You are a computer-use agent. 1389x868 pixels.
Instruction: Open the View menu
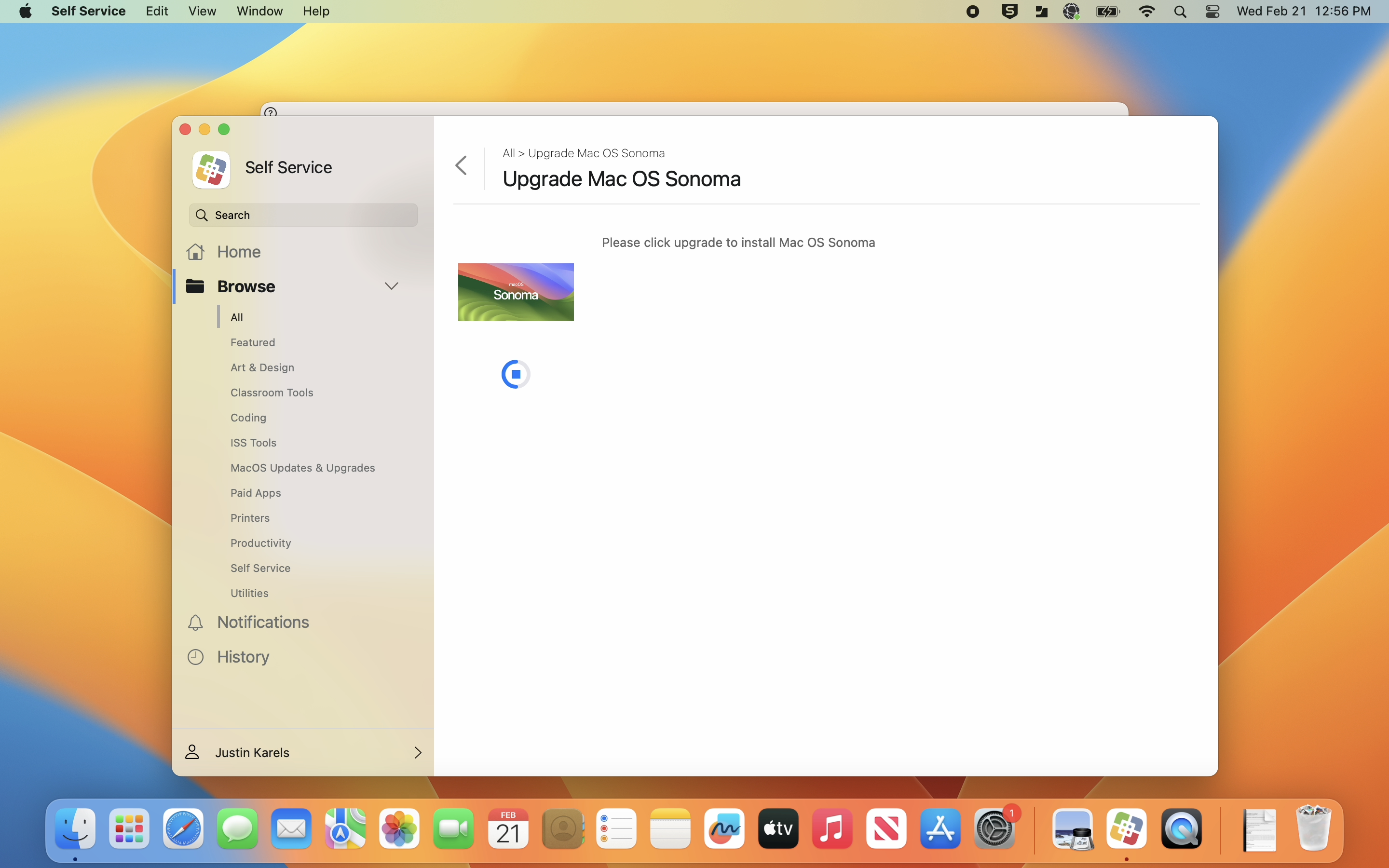pos(202,11)
